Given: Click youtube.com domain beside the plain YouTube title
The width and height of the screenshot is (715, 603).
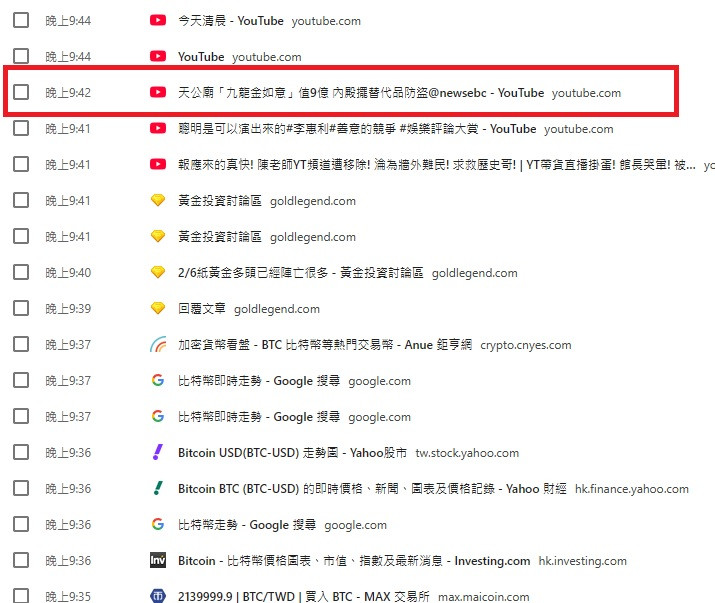Looking at the screenshot, I should pos(267,57).
